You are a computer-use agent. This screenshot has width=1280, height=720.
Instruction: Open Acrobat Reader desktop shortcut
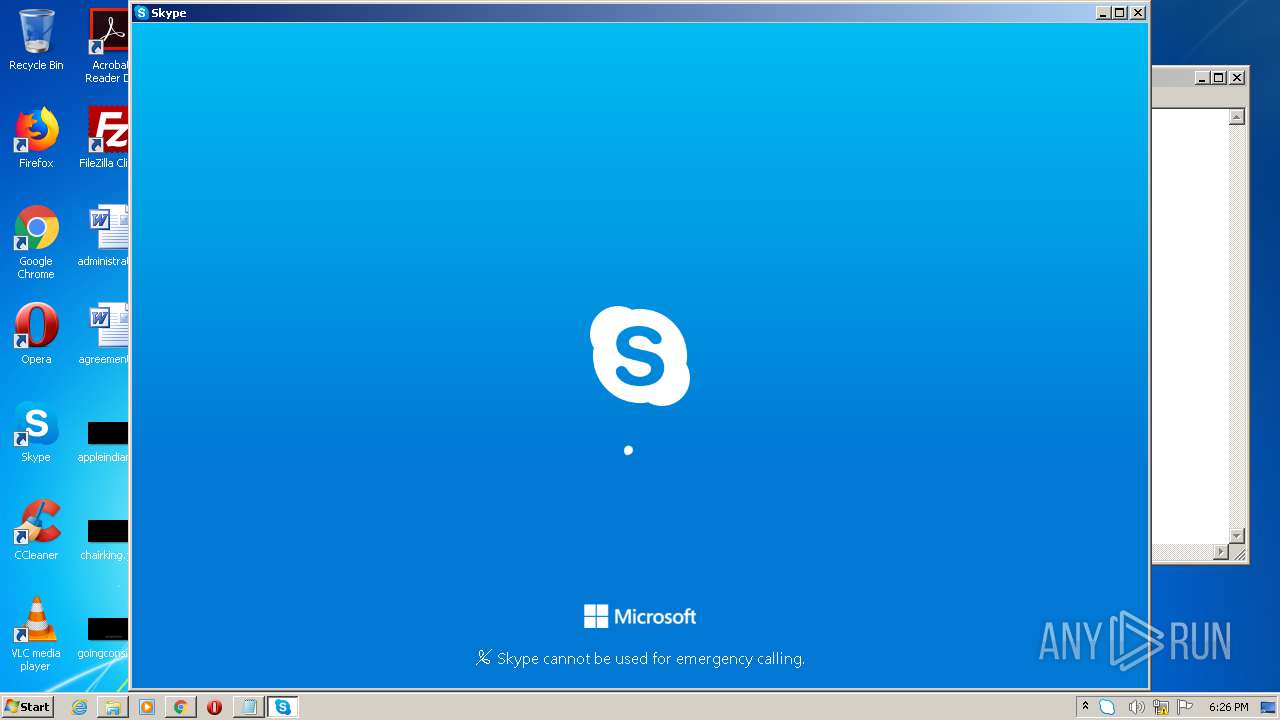tap(108, 46)
